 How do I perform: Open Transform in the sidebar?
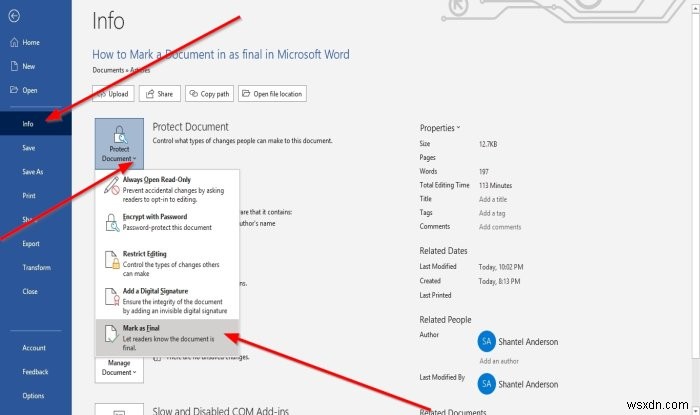(36, 267)
